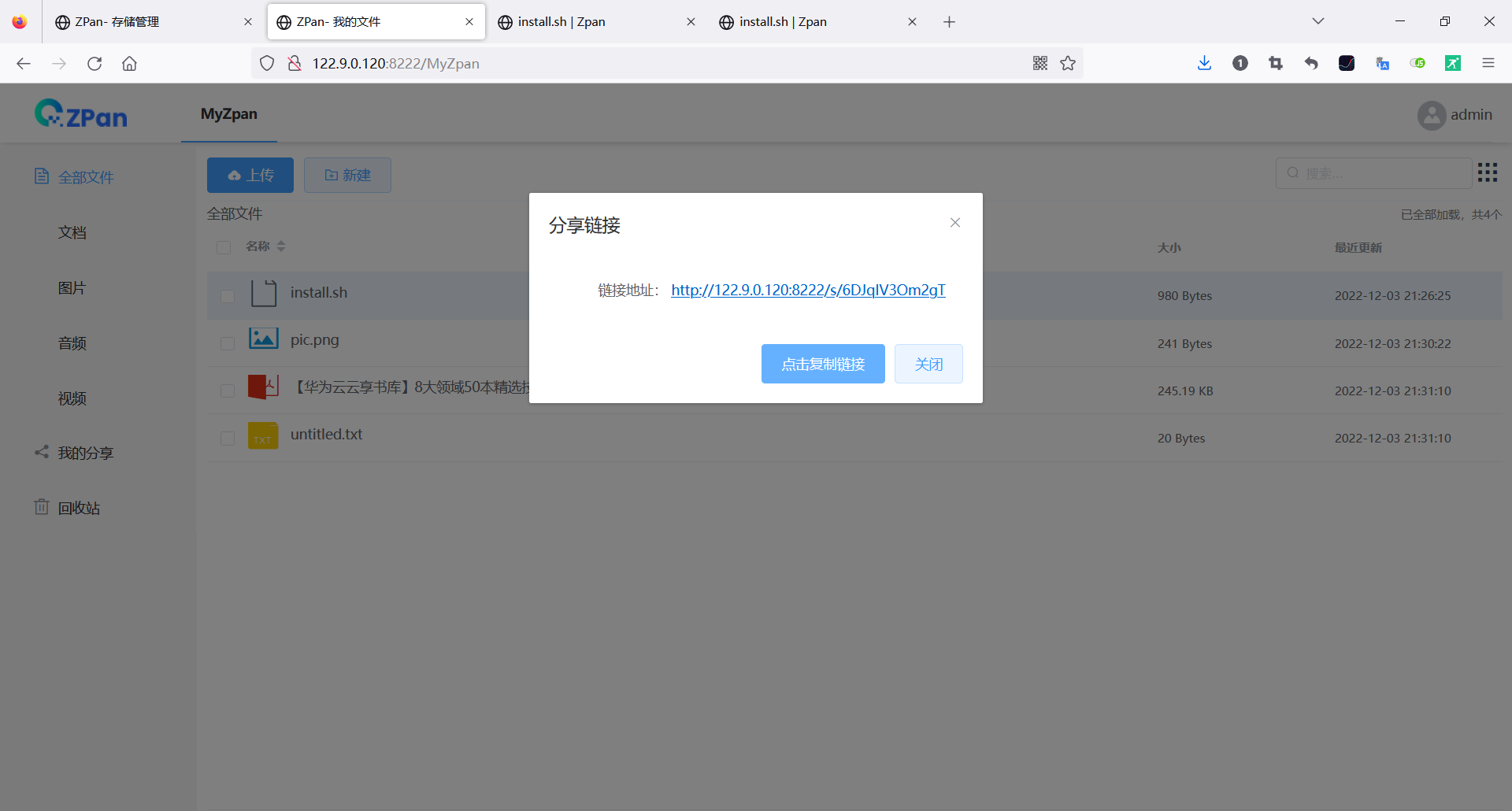Open a new browser tab
Viewport: 1512px width, 811px height.
(x=949, y=22)
